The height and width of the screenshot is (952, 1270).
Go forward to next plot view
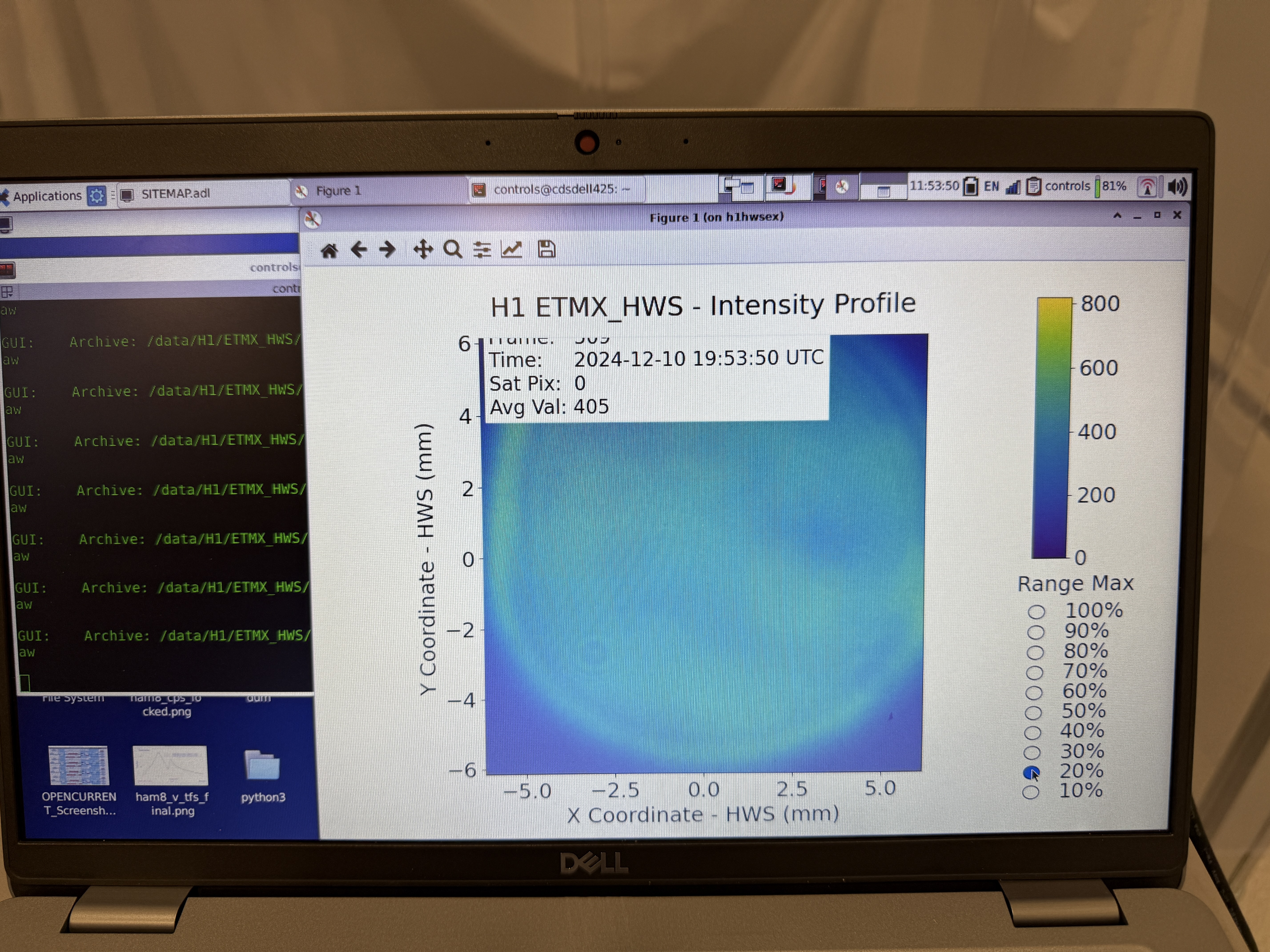point(388,250)
